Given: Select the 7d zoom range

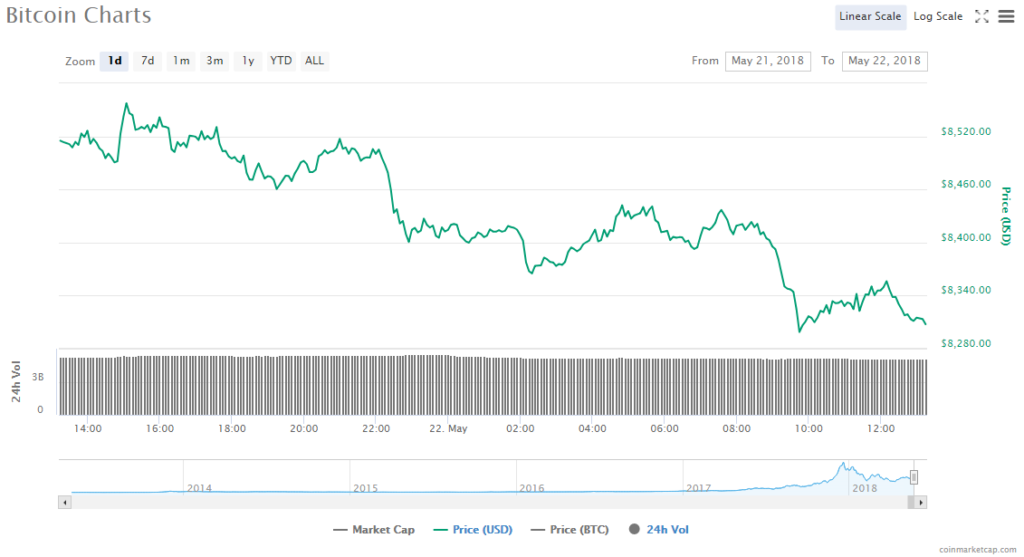Looking at the screenshot, I should point(147,61).
